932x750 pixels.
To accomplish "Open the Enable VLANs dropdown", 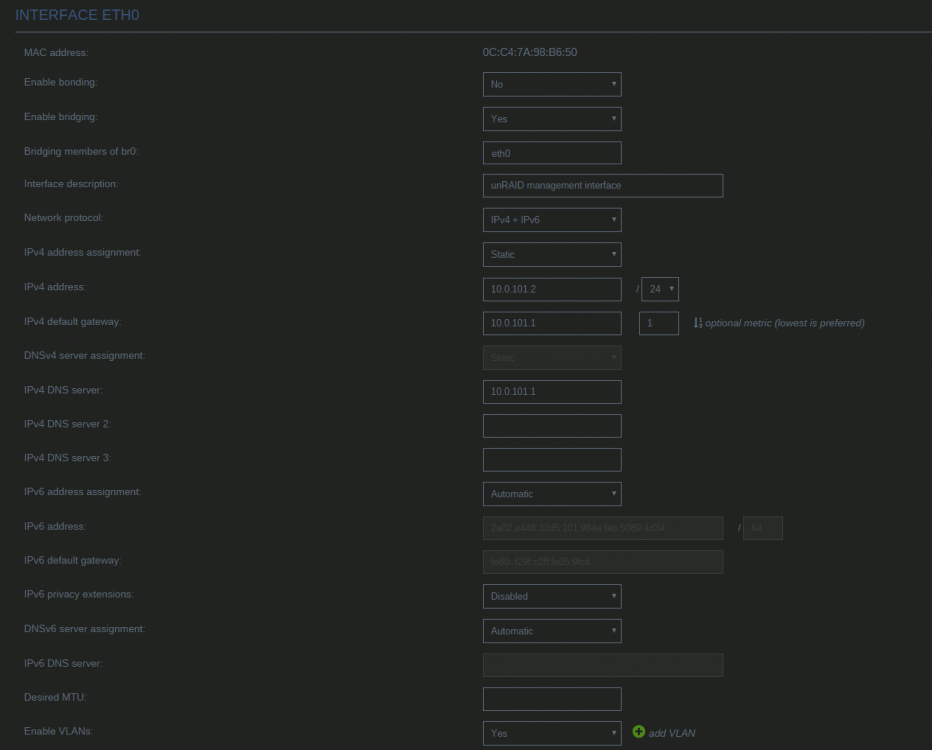I will point(552,733).
